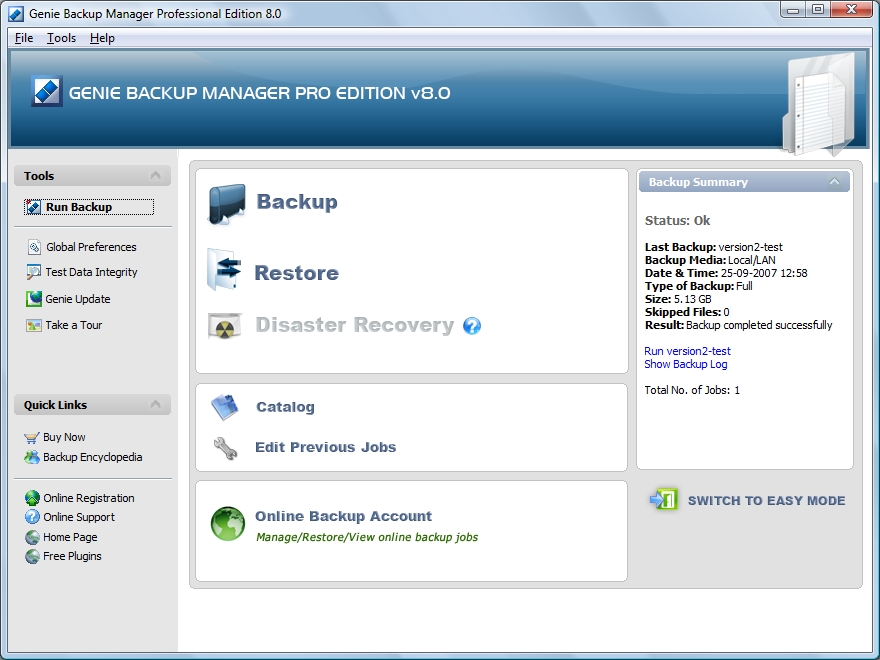Open the Help menu
This screenshot has height=660, width=880.
point(102,38)
